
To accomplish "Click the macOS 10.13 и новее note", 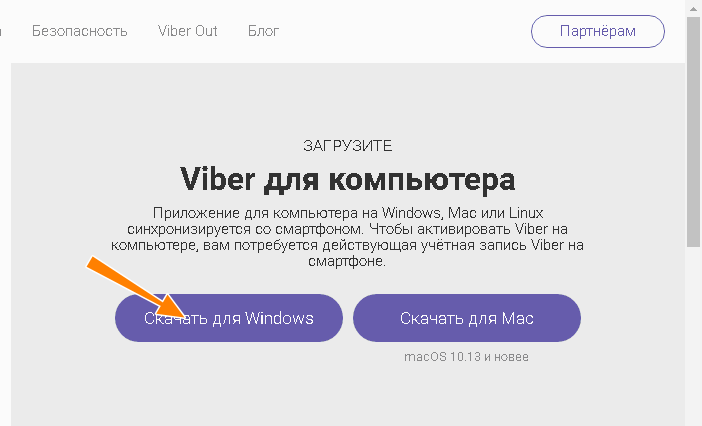I will point(466,357).
